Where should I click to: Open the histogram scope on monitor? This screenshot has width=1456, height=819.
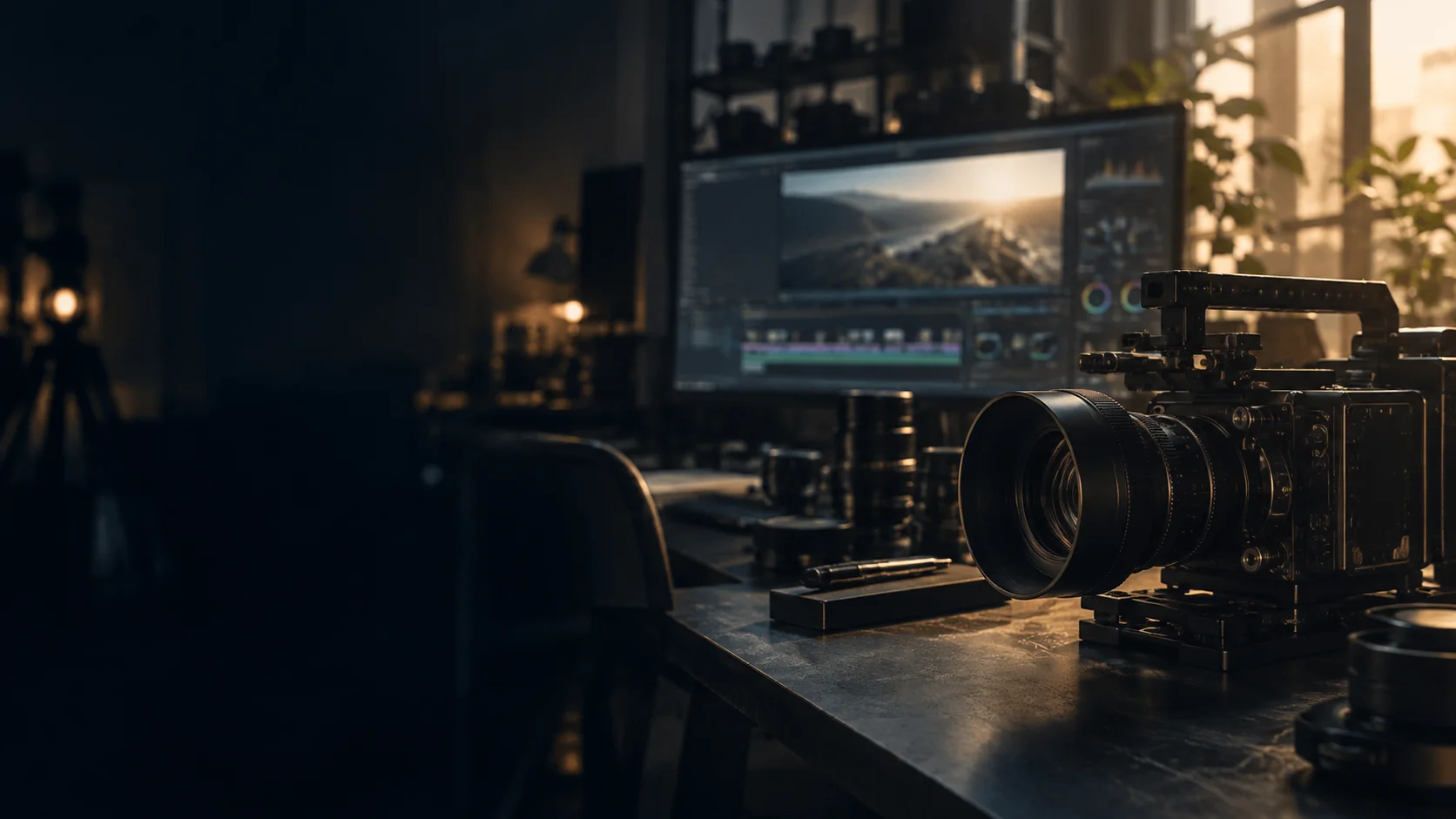(1123, 173)
